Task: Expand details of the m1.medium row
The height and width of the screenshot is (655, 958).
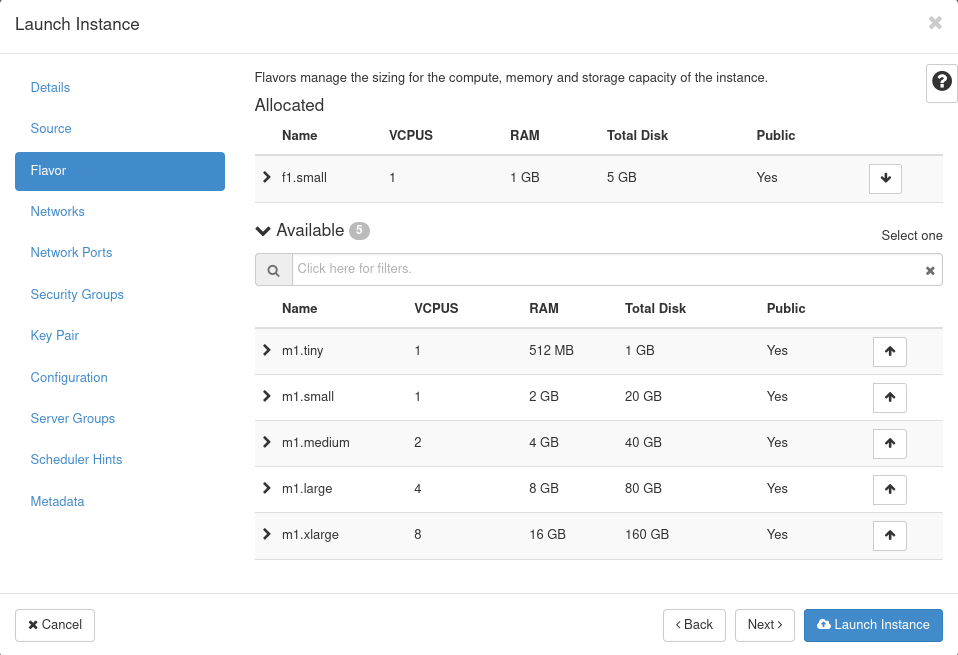Action: (x=266, y=442)
